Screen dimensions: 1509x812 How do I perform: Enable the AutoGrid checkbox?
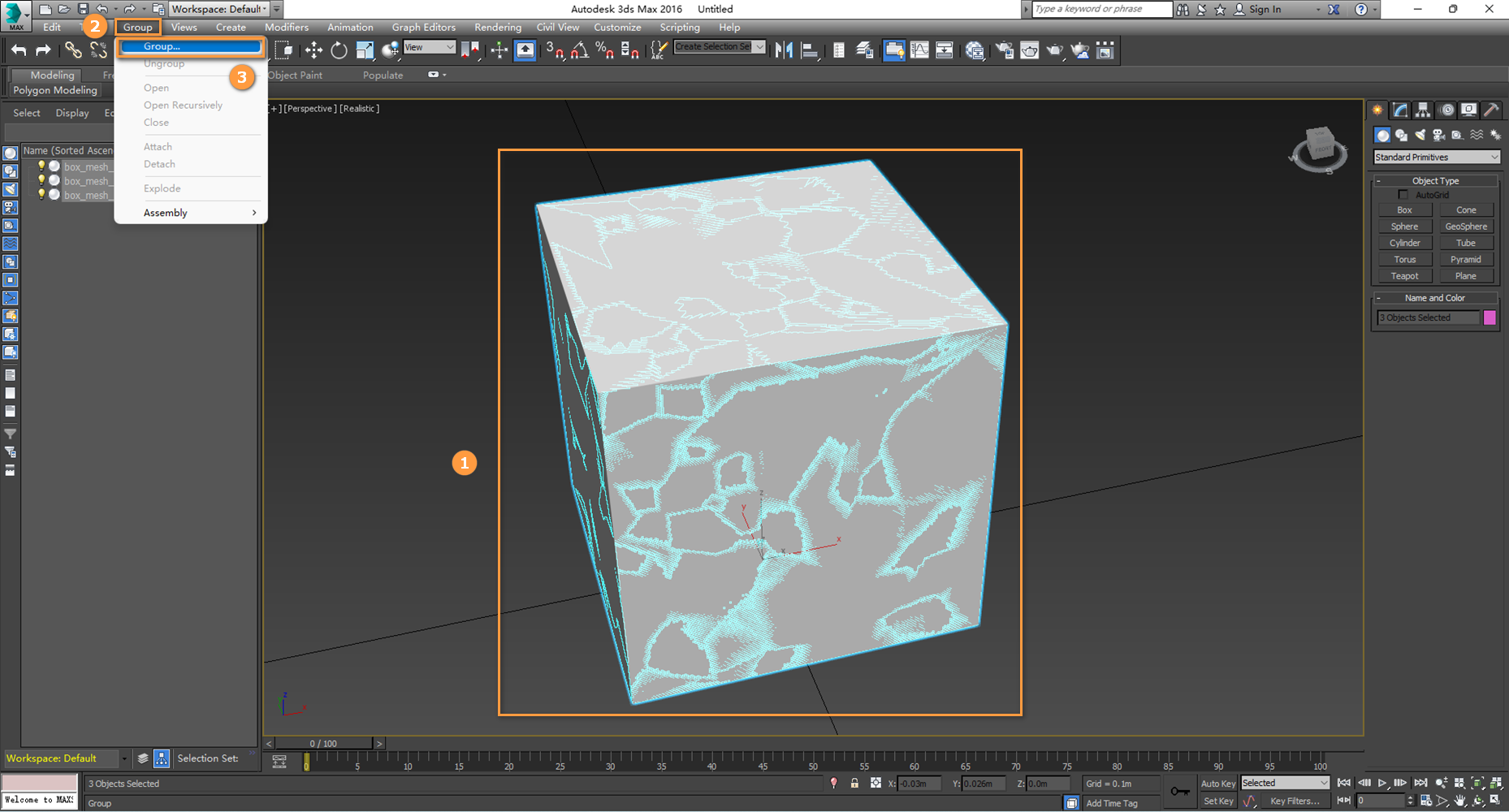[1403, 195]
